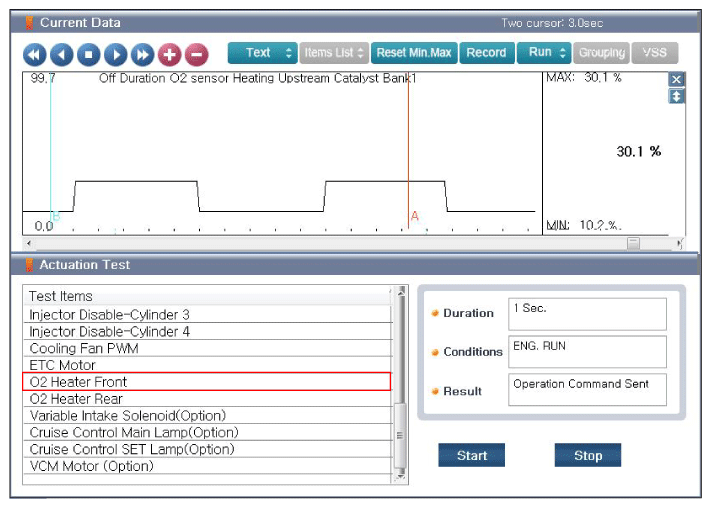Close the graph with the X icon
The height and width of the screenshot is (508, 711).
(677, 79)
